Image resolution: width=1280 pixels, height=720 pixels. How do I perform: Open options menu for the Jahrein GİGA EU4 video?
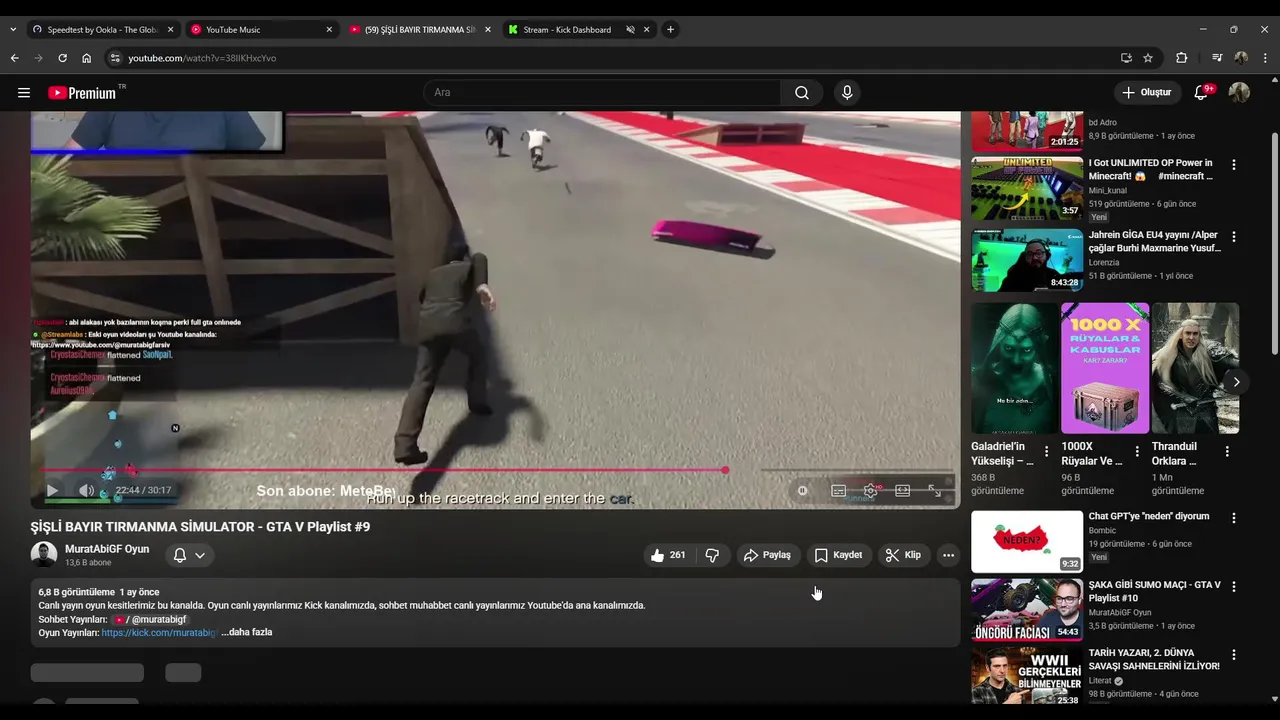[x=1233, y=237]
